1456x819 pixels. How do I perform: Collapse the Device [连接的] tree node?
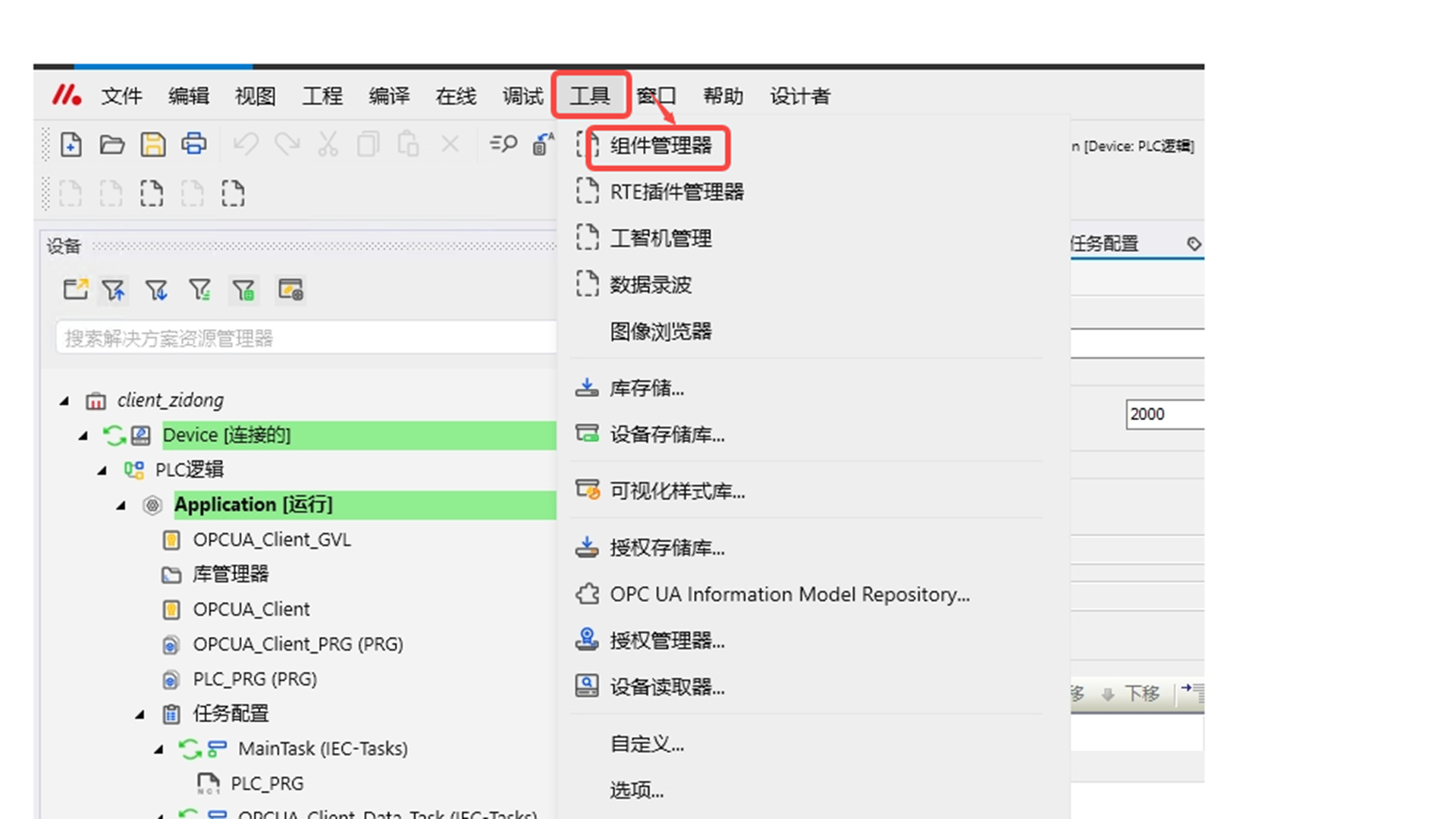(83, 435)
